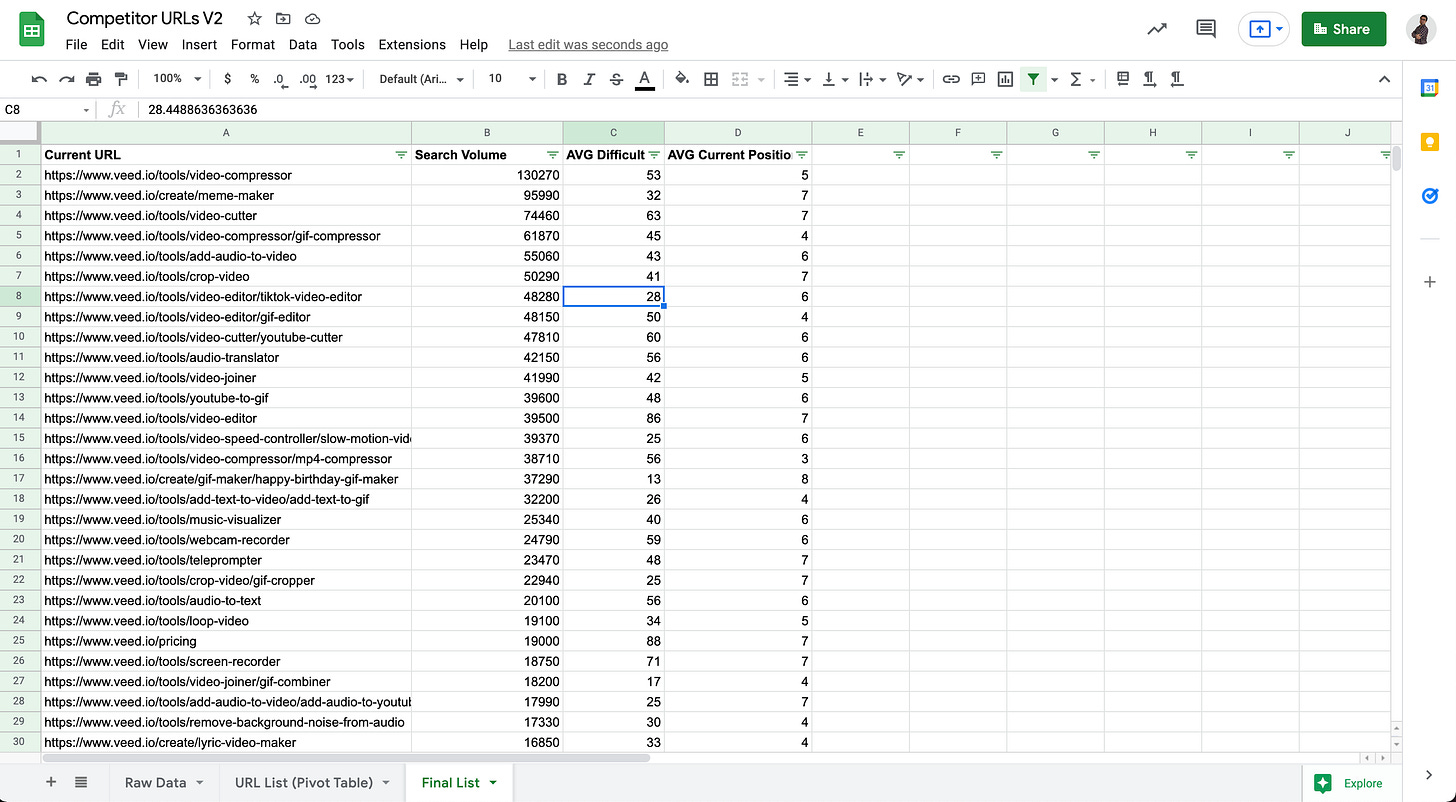Set left-to-right text direction
The width and height of the screenshot is (1456, 802).
point(1150,79)
